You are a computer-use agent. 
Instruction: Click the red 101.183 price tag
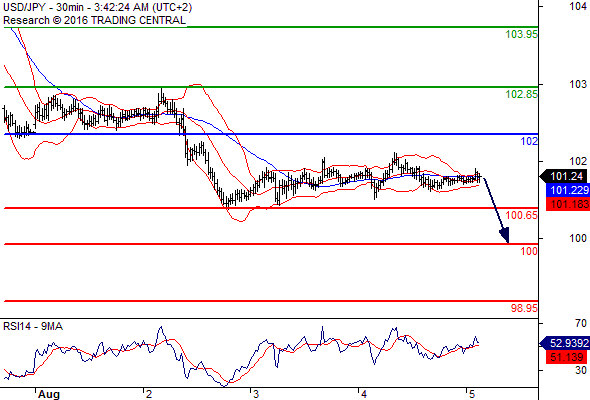(x=567, y=204)
